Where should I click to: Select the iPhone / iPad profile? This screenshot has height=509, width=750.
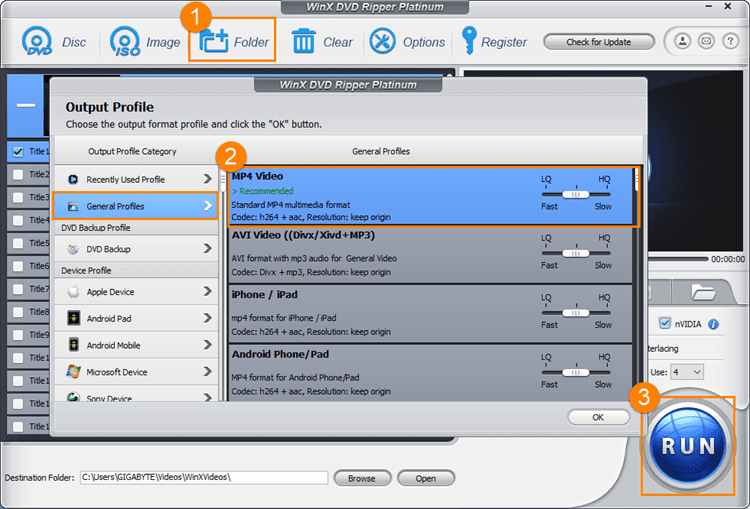click(x=430, y=314)
